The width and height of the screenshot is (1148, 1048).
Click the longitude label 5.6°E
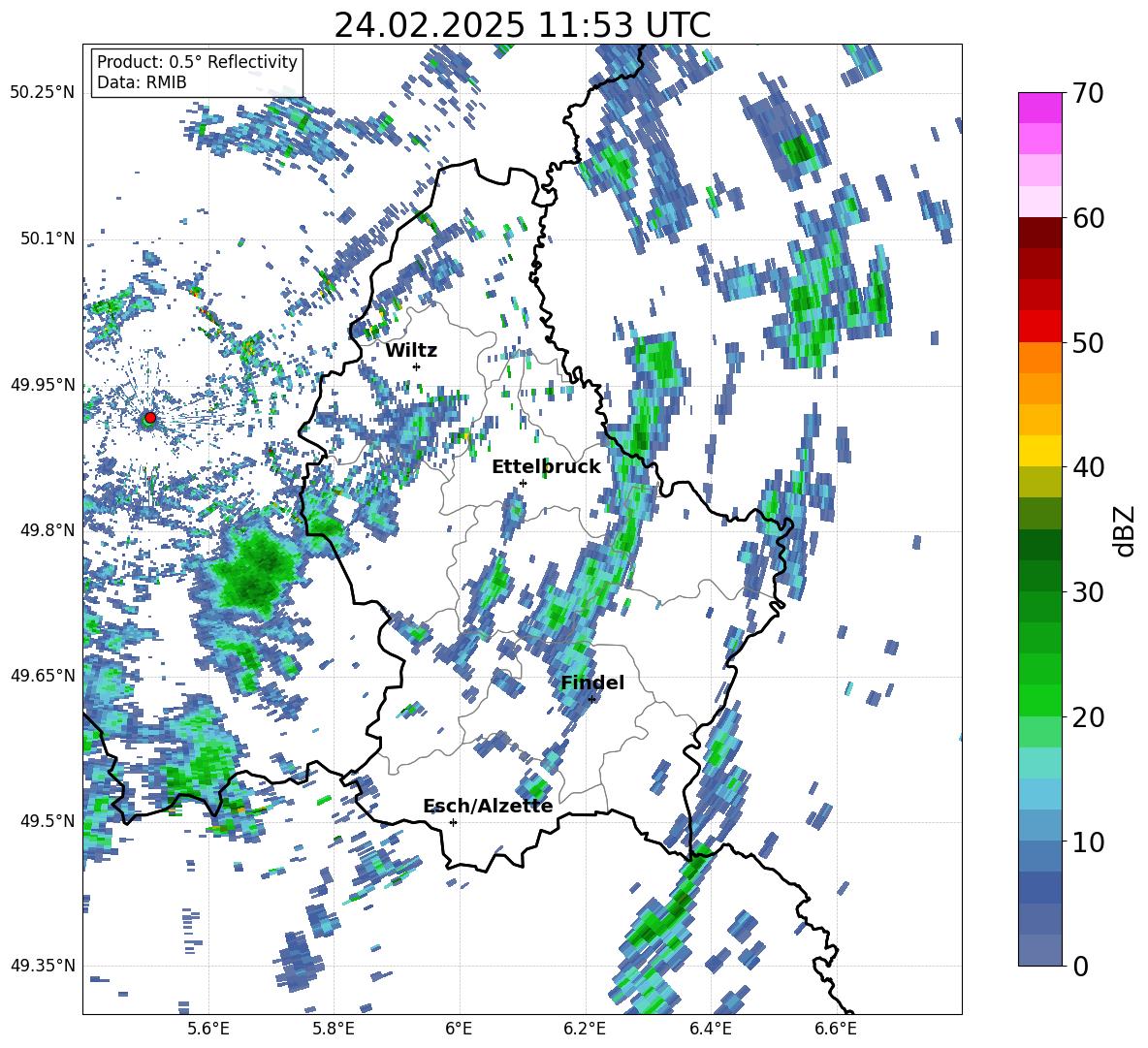(x=208, y=1029)
